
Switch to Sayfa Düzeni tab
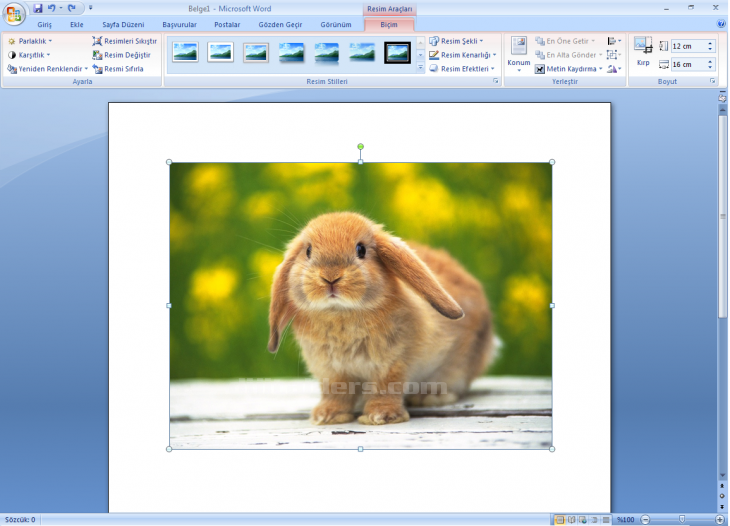coord(123,25)
